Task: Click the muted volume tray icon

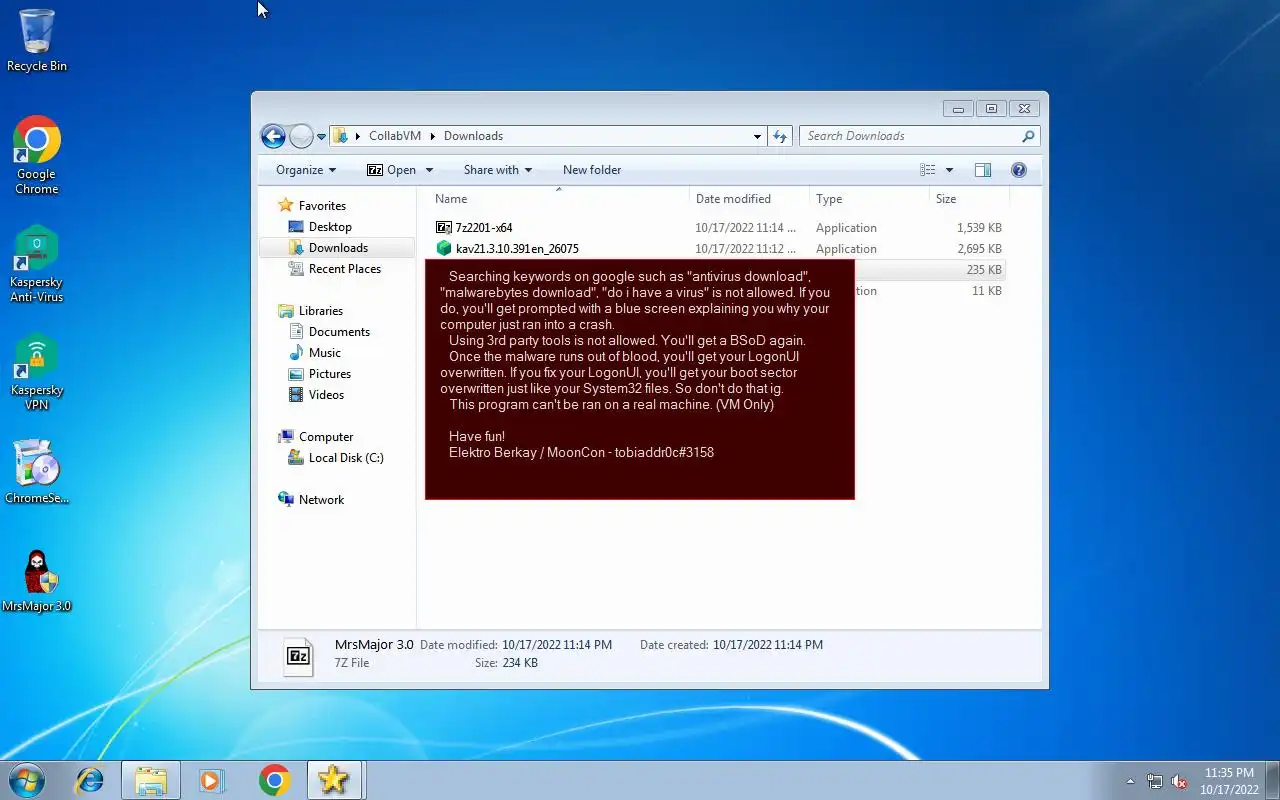Action: [1180, 781]
